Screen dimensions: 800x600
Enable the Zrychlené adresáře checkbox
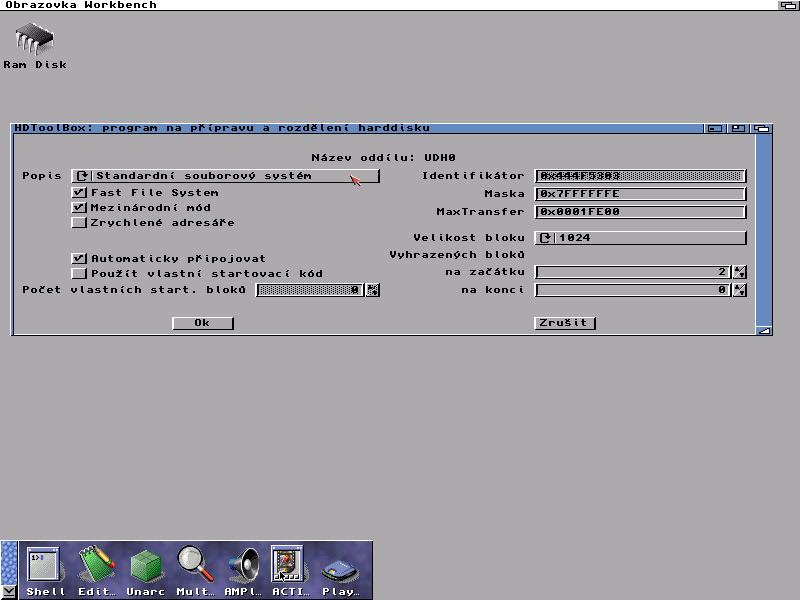[x=80, y=223]
